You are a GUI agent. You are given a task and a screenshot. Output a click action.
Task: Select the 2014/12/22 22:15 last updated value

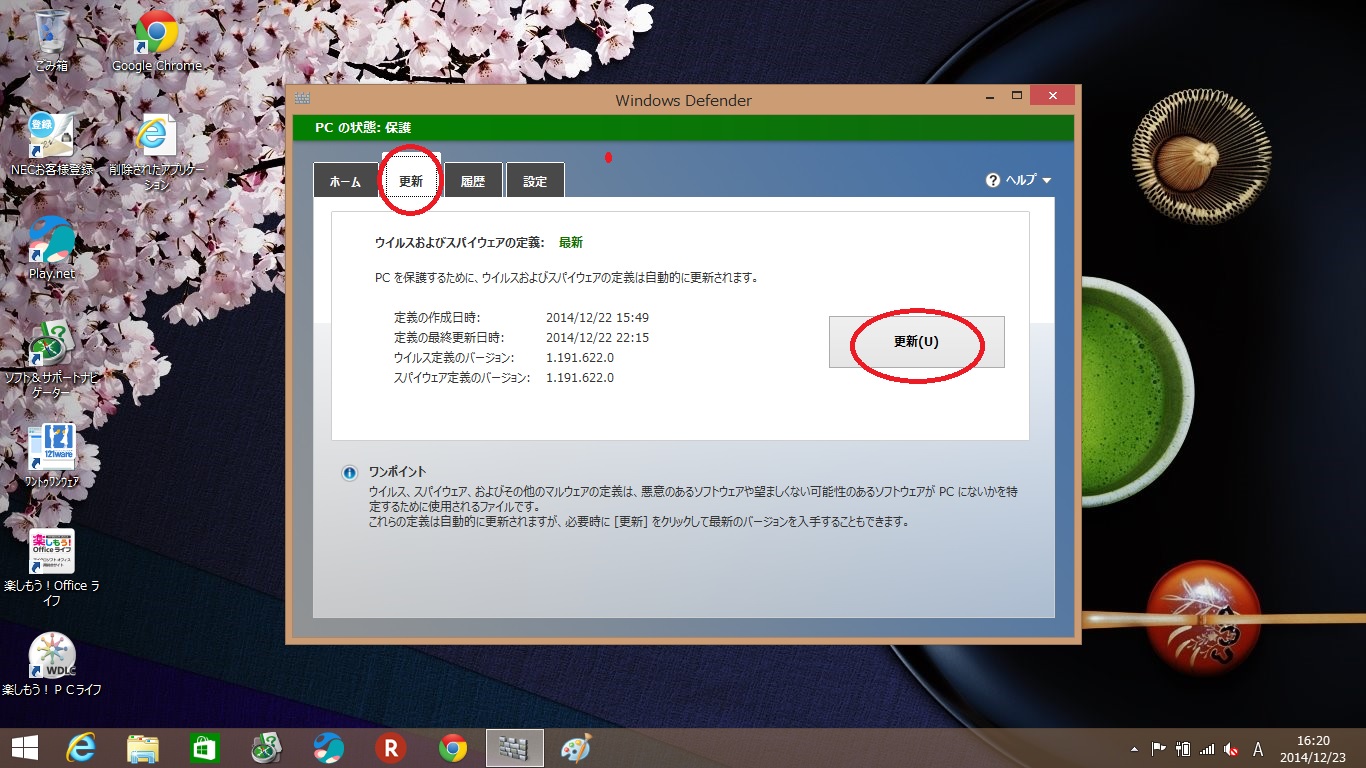[597, 338]
